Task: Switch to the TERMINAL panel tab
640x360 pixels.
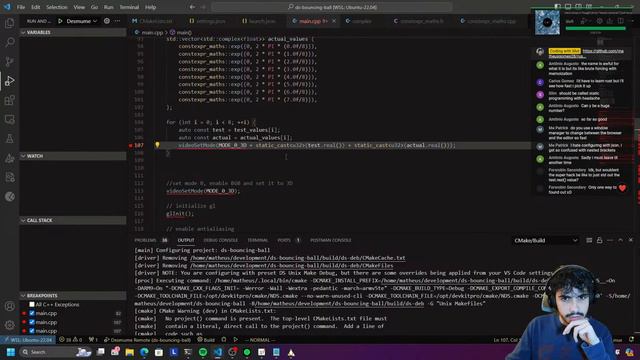Action: pos(258,240)
